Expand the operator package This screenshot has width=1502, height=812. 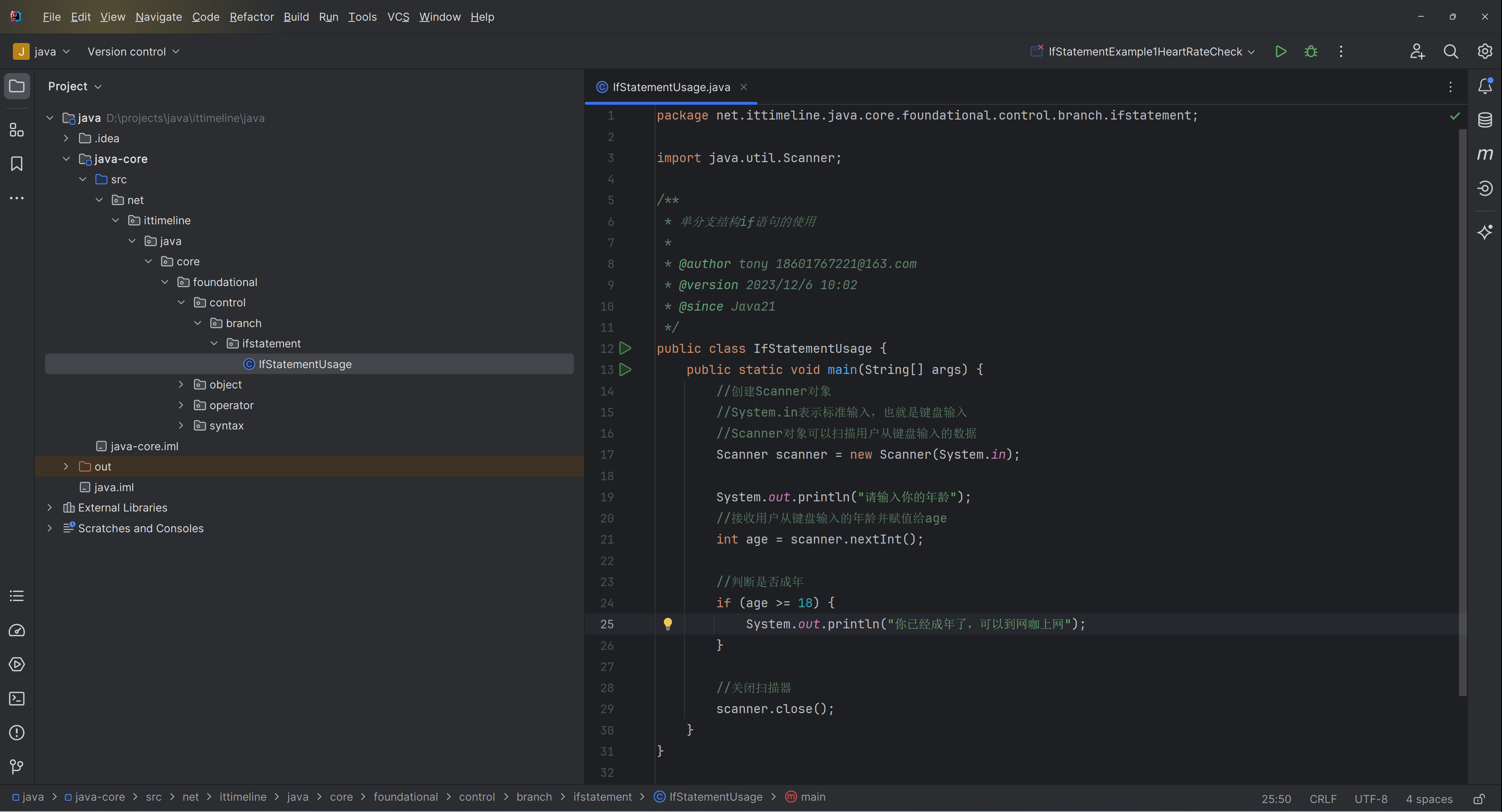pyautogui.click(x=181, y=405)
